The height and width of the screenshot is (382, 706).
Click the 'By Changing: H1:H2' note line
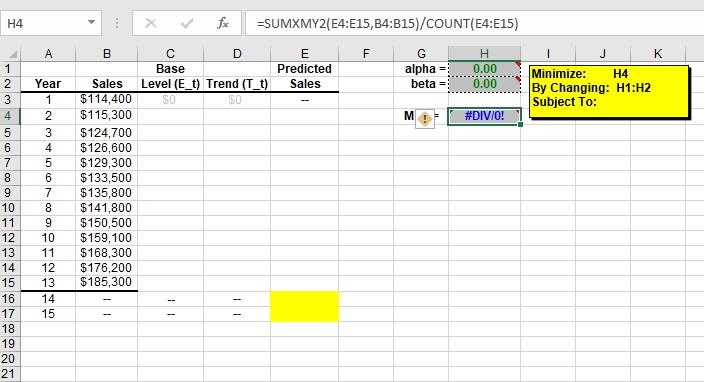[591, 87]
